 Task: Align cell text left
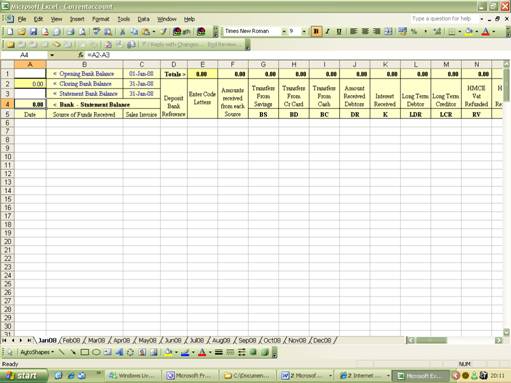pyautogui.click(x=354, y=31)
